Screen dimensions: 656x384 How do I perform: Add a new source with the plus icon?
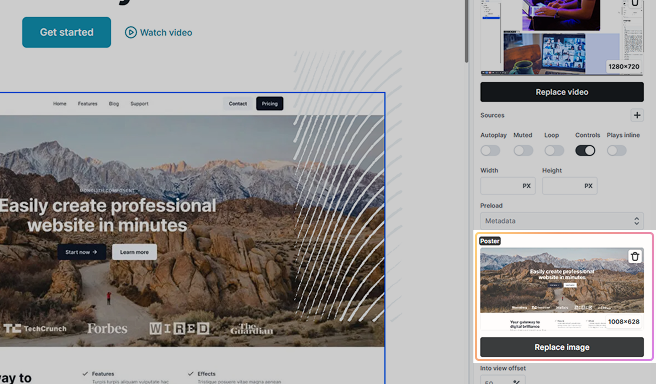pyautogui.click(x=637, y=115)
